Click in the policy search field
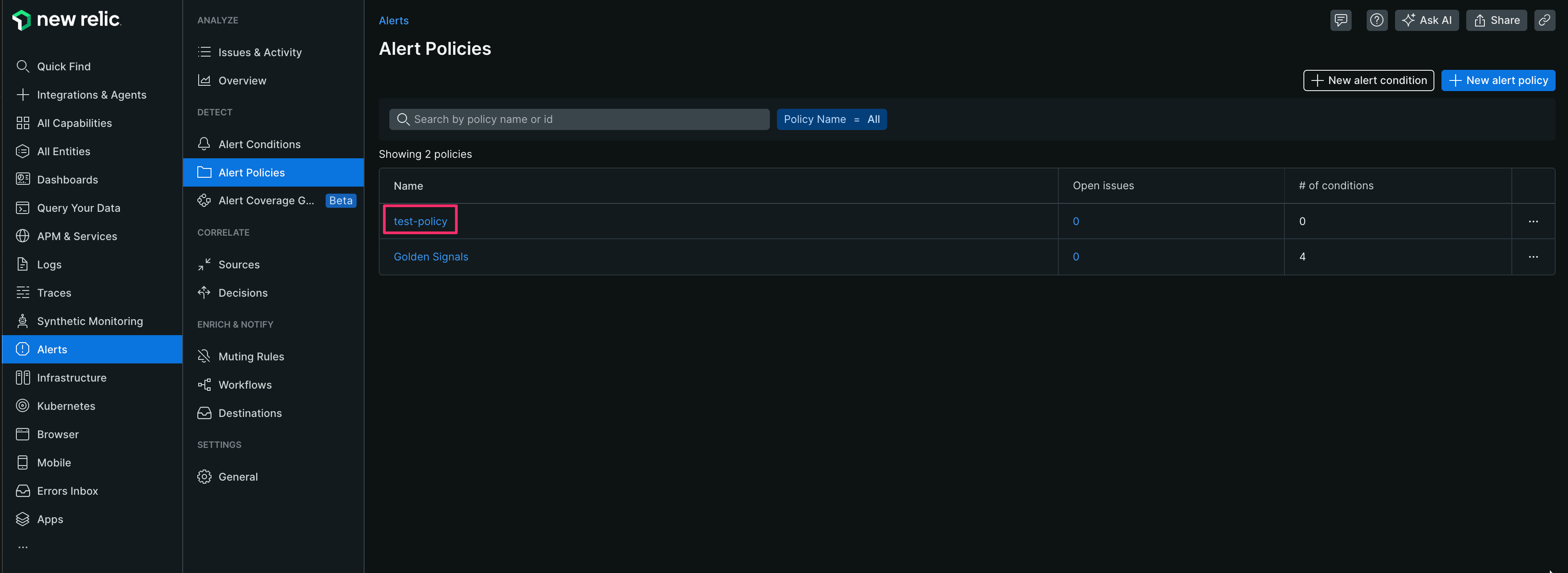This screenshot has width=1568, height=573. pyautogui.click(x=578, y=119)
